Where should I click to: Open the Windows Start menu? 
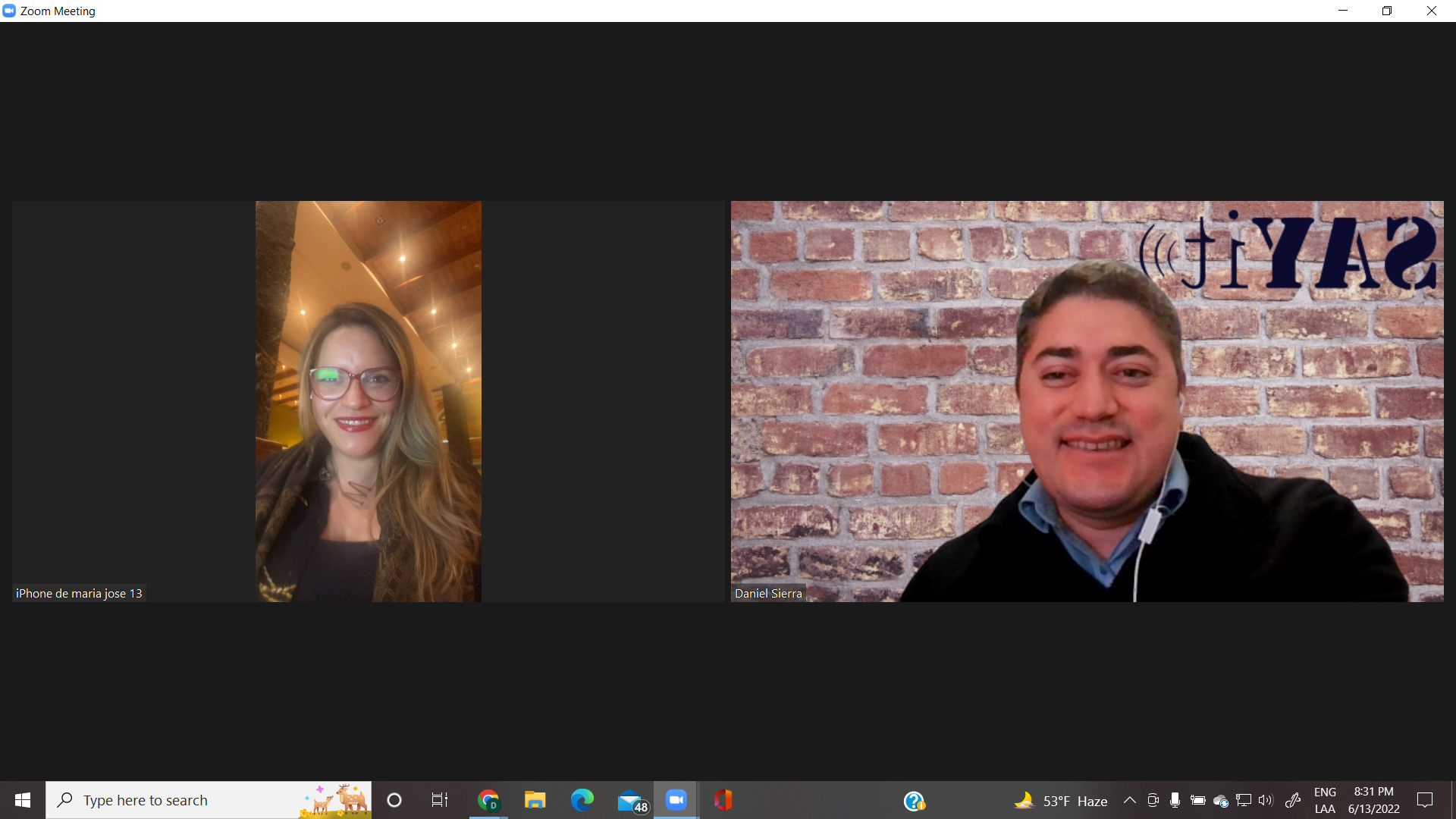click(23, 800)
